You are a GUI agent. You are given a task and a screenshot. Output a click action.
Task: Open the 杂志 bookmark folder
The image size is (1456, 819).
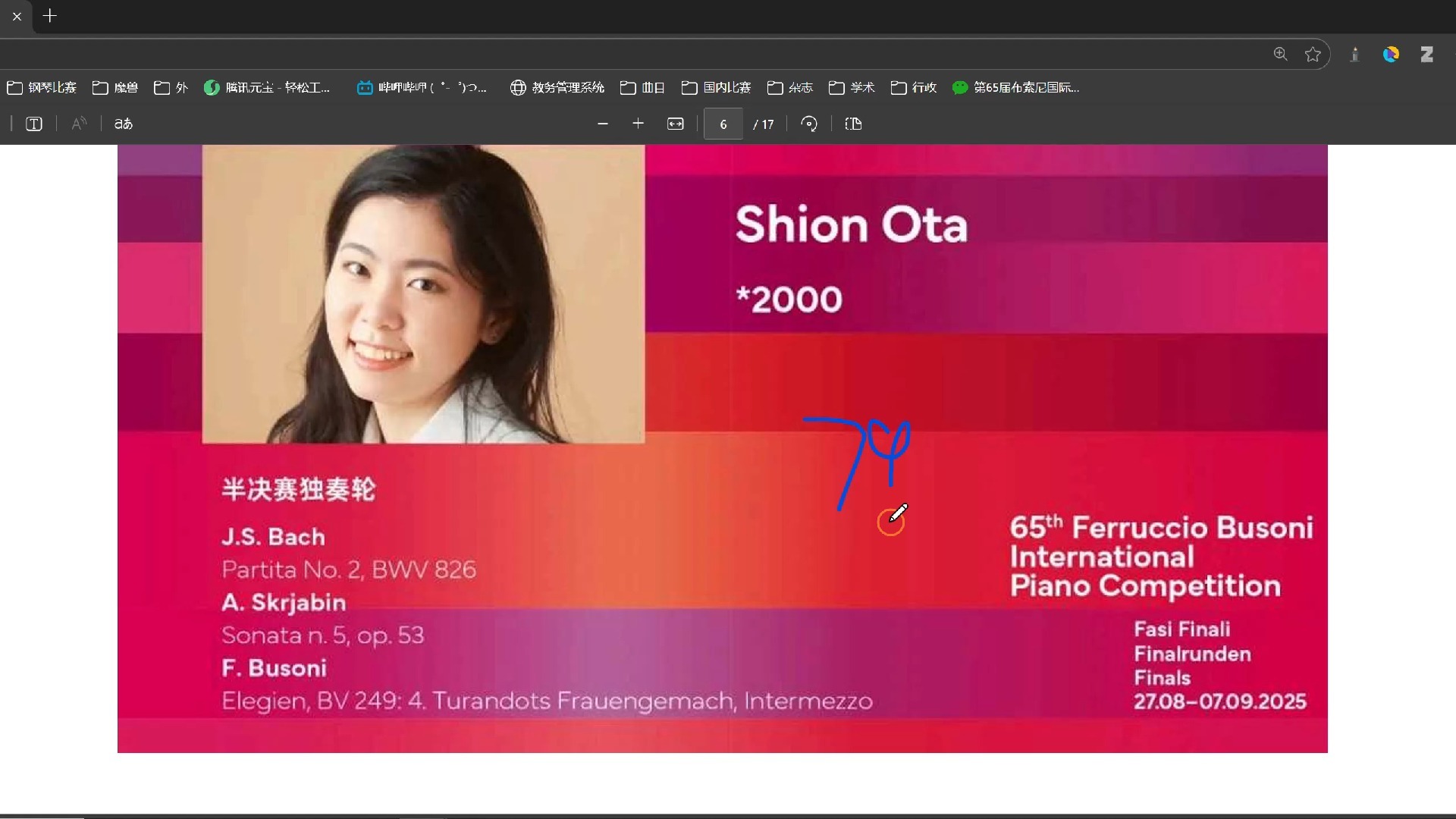(x=789, y=87)
